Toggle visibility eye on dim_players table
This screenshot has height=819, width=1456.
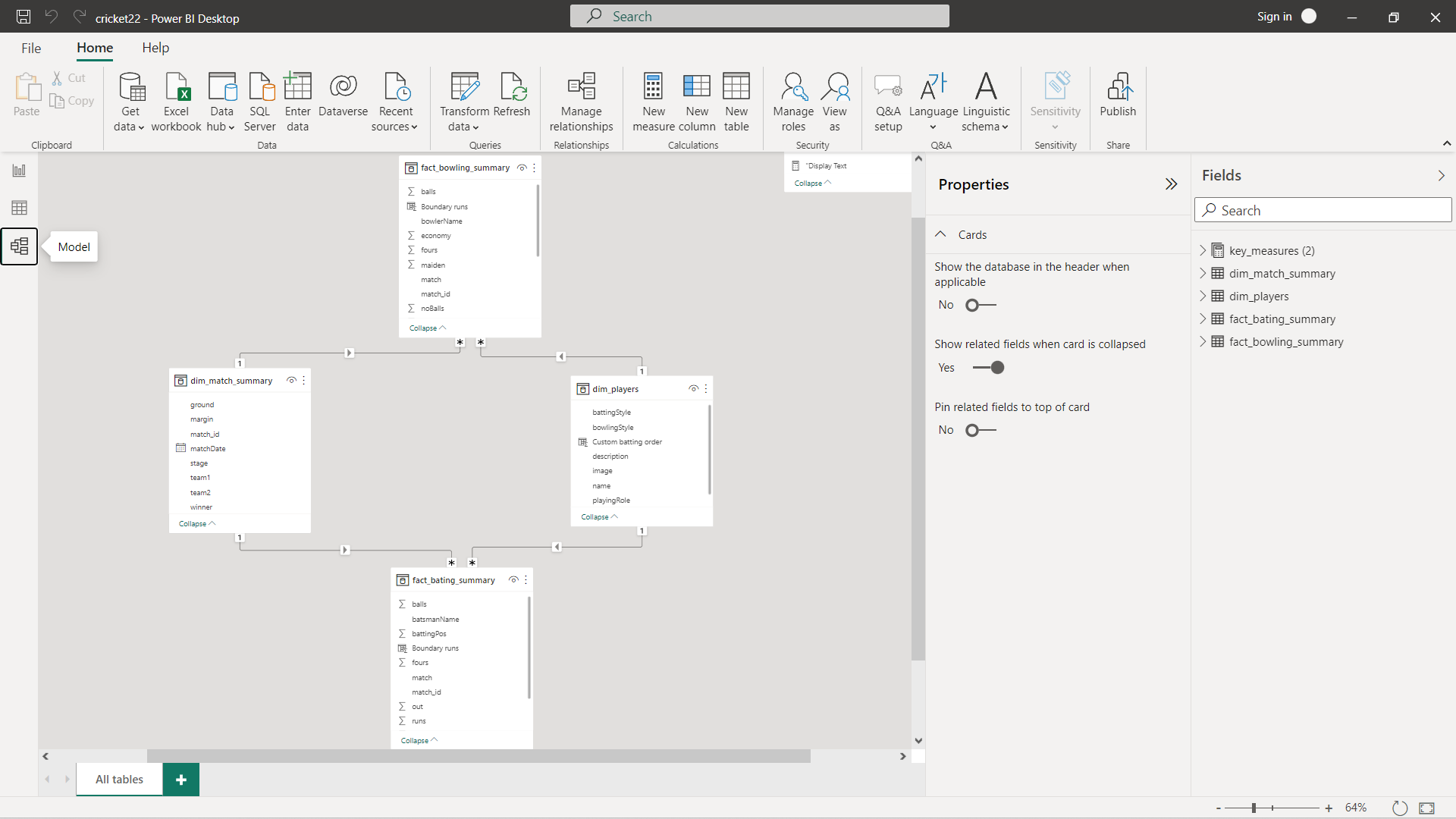[693, 389]
